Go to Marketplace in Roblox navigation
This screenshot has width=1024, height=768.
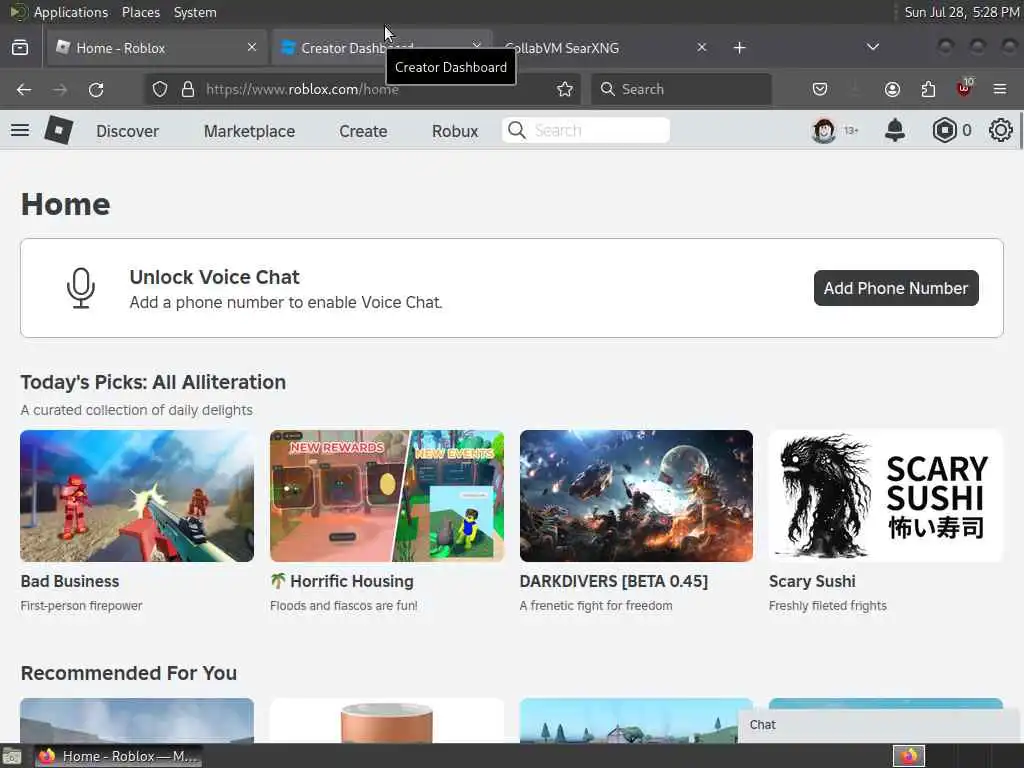[249, 131]
